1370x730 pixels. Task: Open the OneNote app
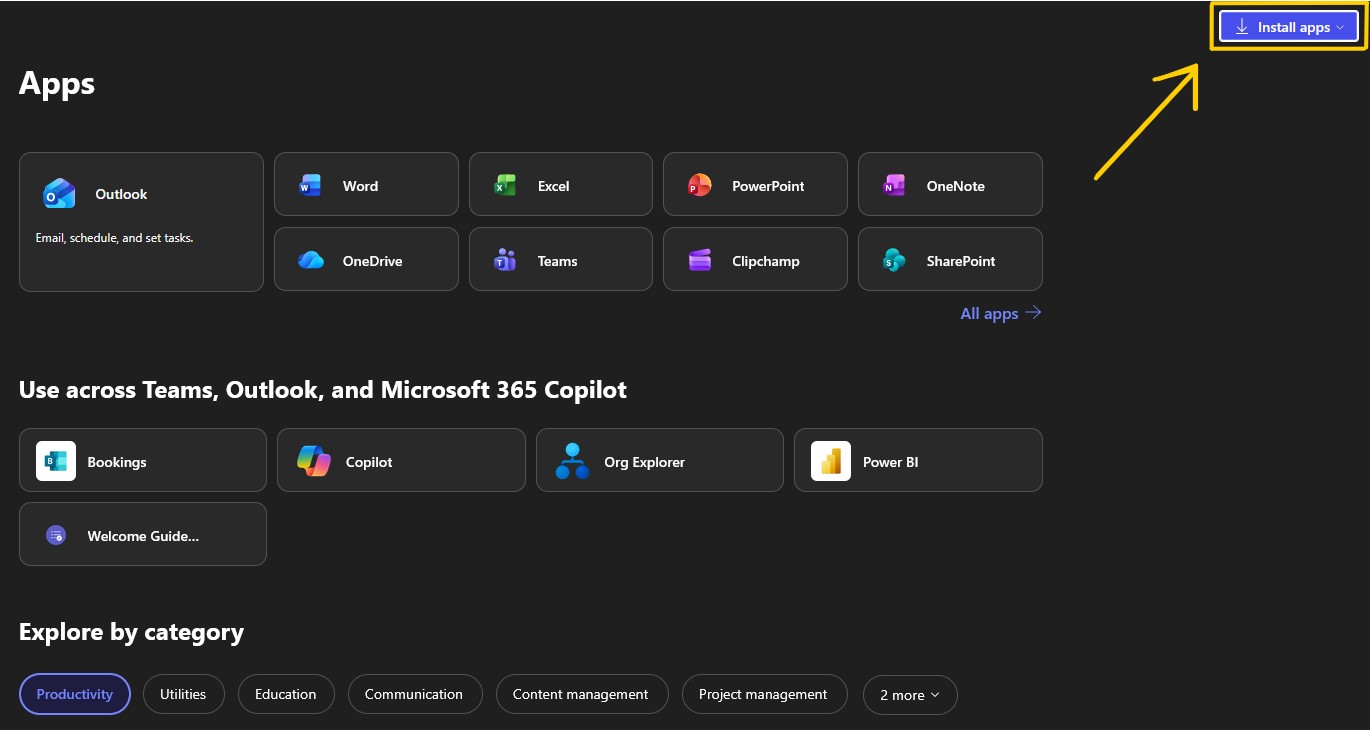pyautogui.click(x=950, y=185)
